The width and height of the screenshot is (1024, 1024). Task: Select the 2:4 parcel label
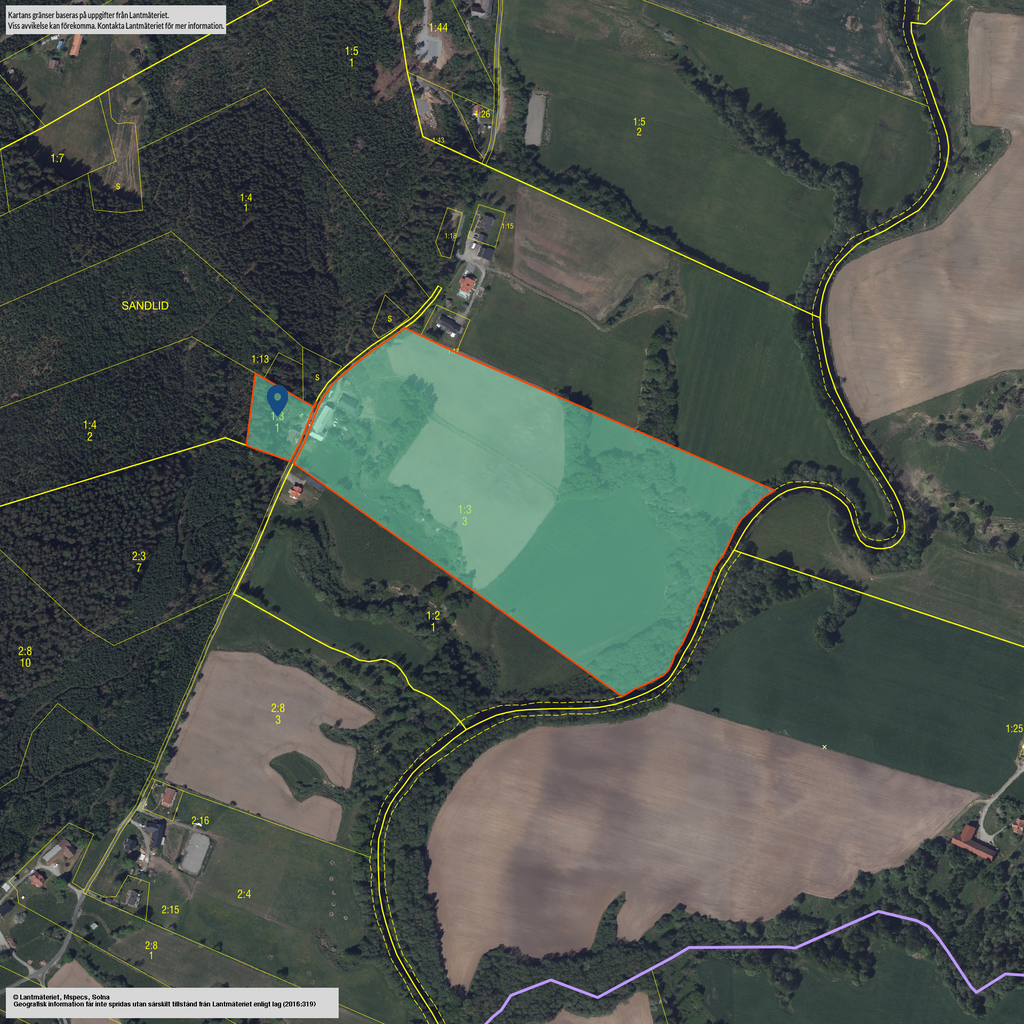[x=244, y=894]
